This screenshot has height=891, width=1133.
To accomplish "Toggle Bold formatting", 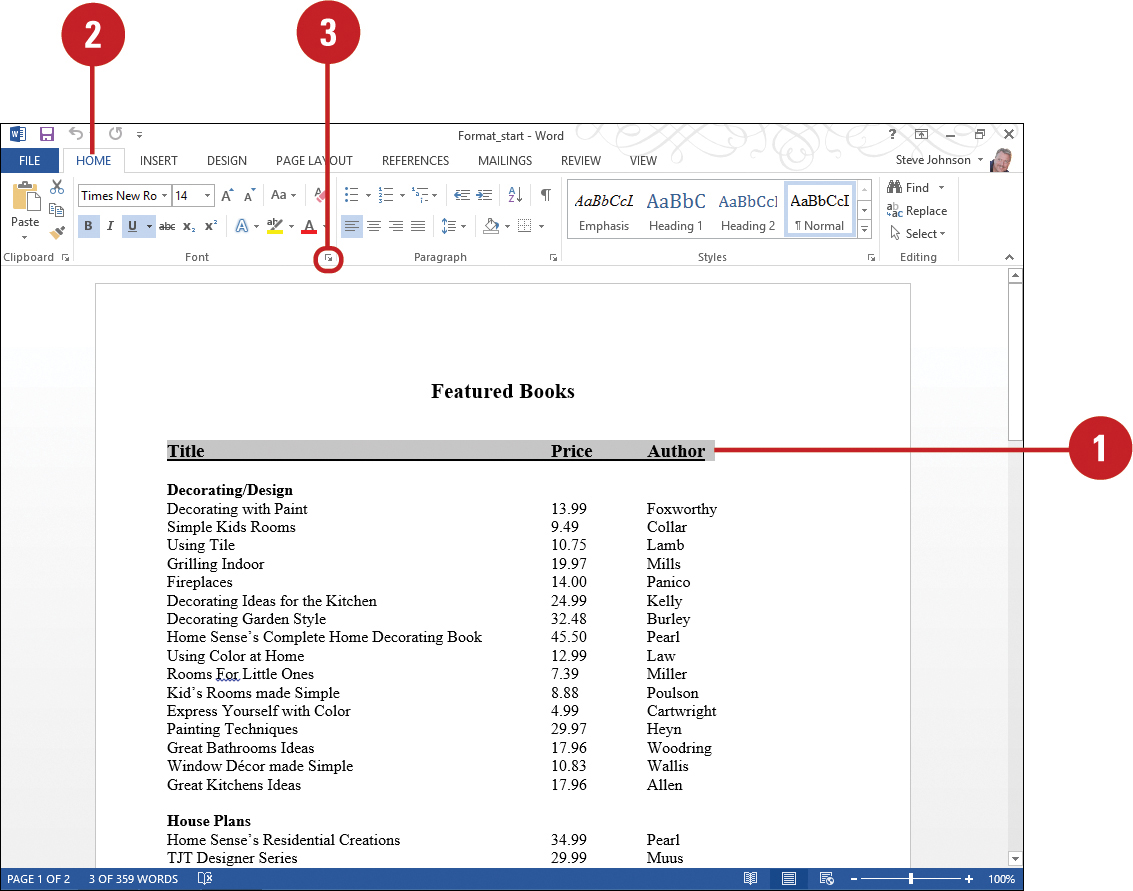I will (x=88, y=226).
